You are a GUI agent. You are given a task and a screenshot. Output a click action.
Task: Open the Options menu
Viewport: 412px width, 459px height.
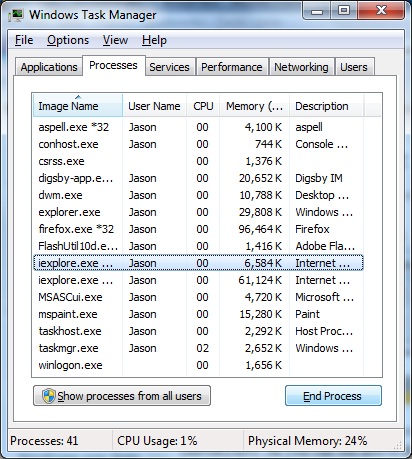click(68, 40)
